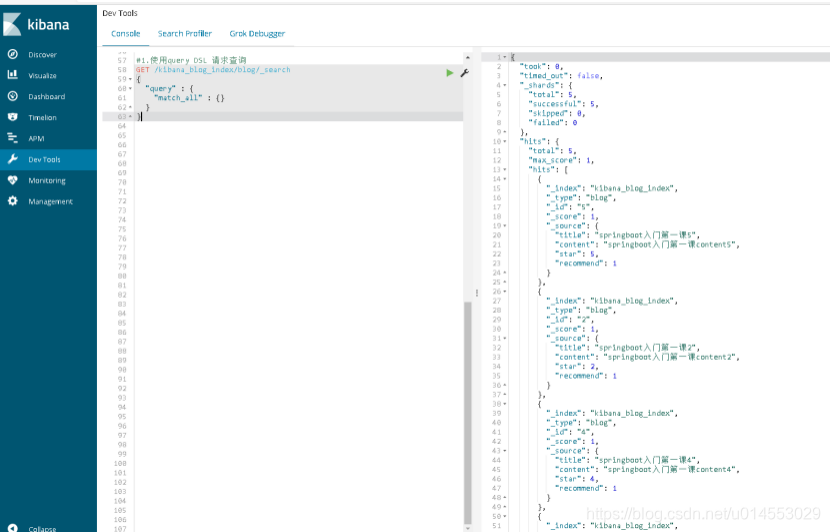This screenshot has width=830, height=532.
Task: Go to Monitoring in the sidebar
Action: [x=47, y=181]
